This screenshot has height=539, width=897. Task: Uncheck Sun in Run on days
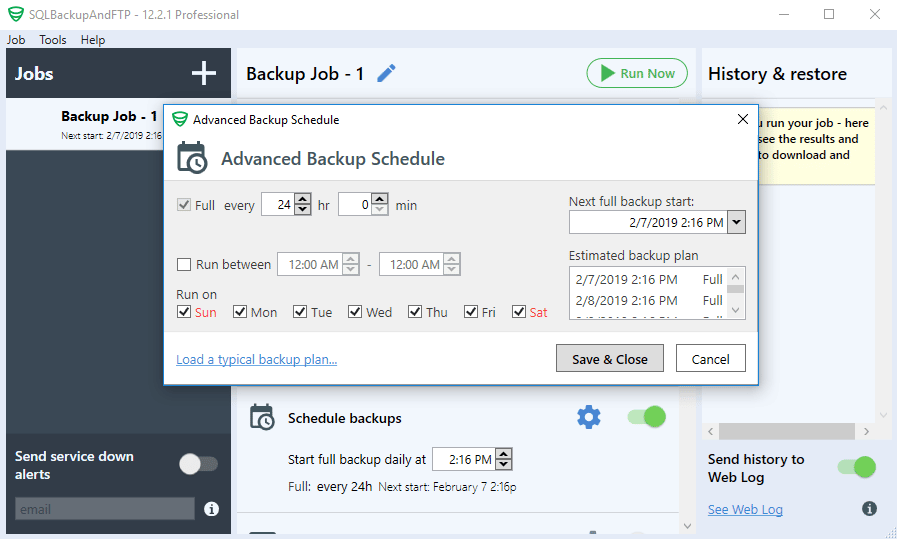click(x=184, y=312)
